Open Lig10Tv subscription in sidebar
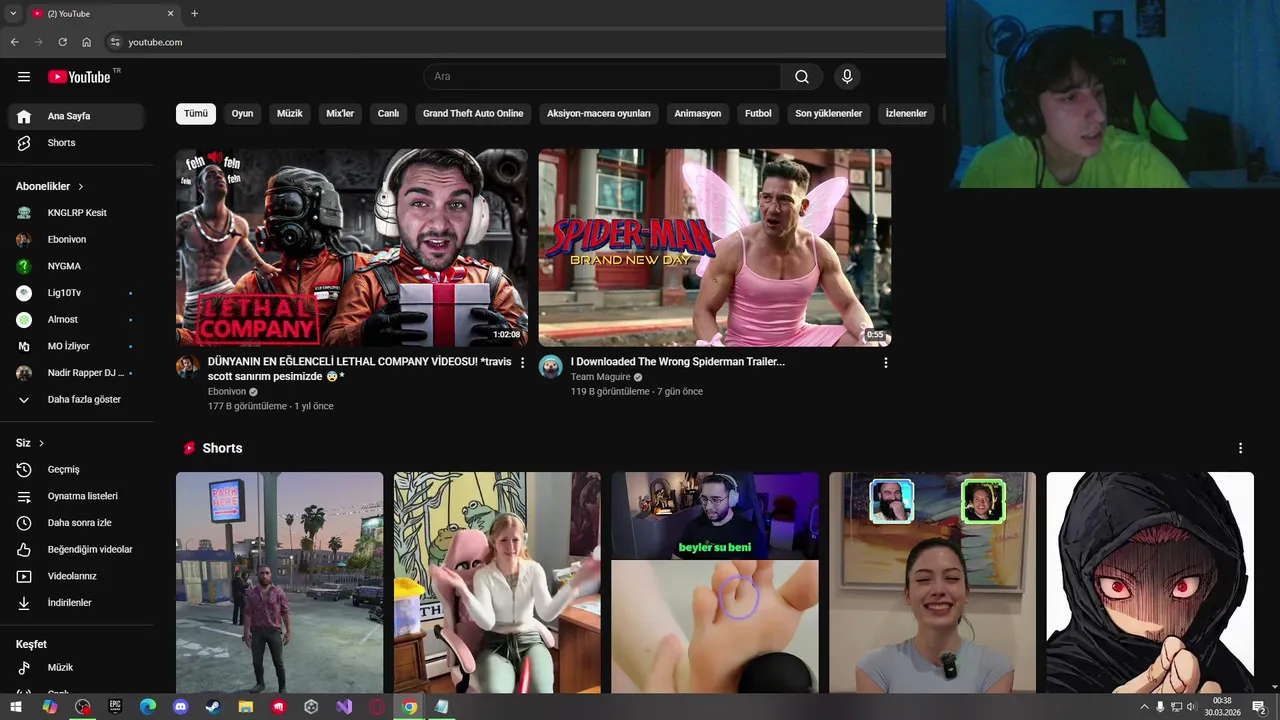 point(76,293)
